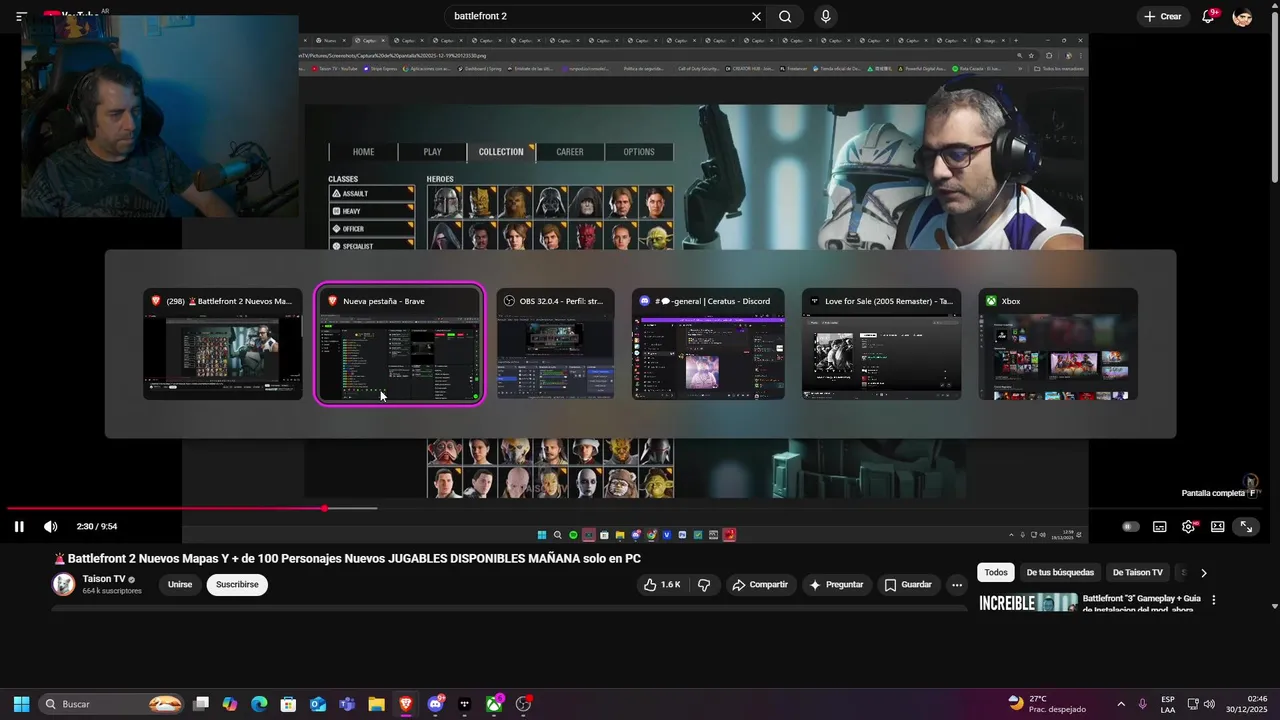
Task: Start voice search with the microphone
Action: click(825, 16)
